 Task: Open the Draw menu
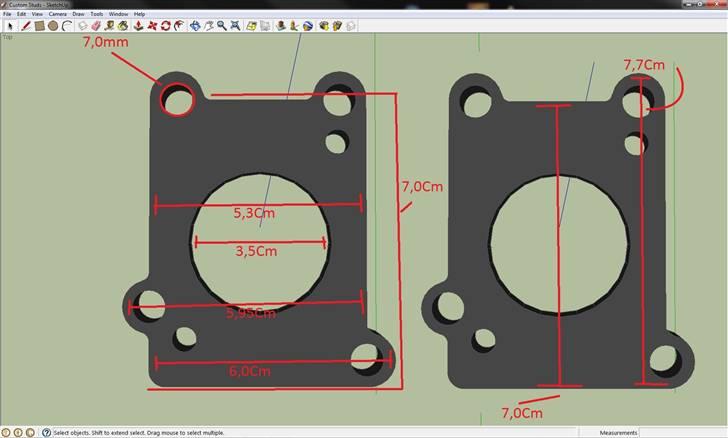(78, 15)
